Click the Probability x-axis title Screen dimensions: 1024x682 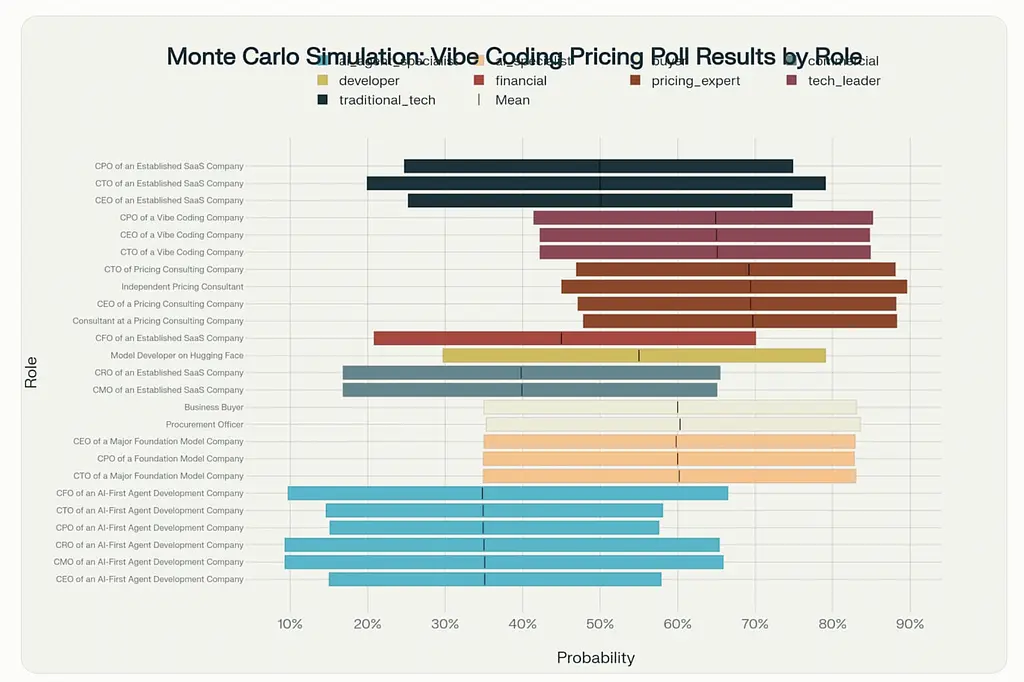[x=595, y=658]
